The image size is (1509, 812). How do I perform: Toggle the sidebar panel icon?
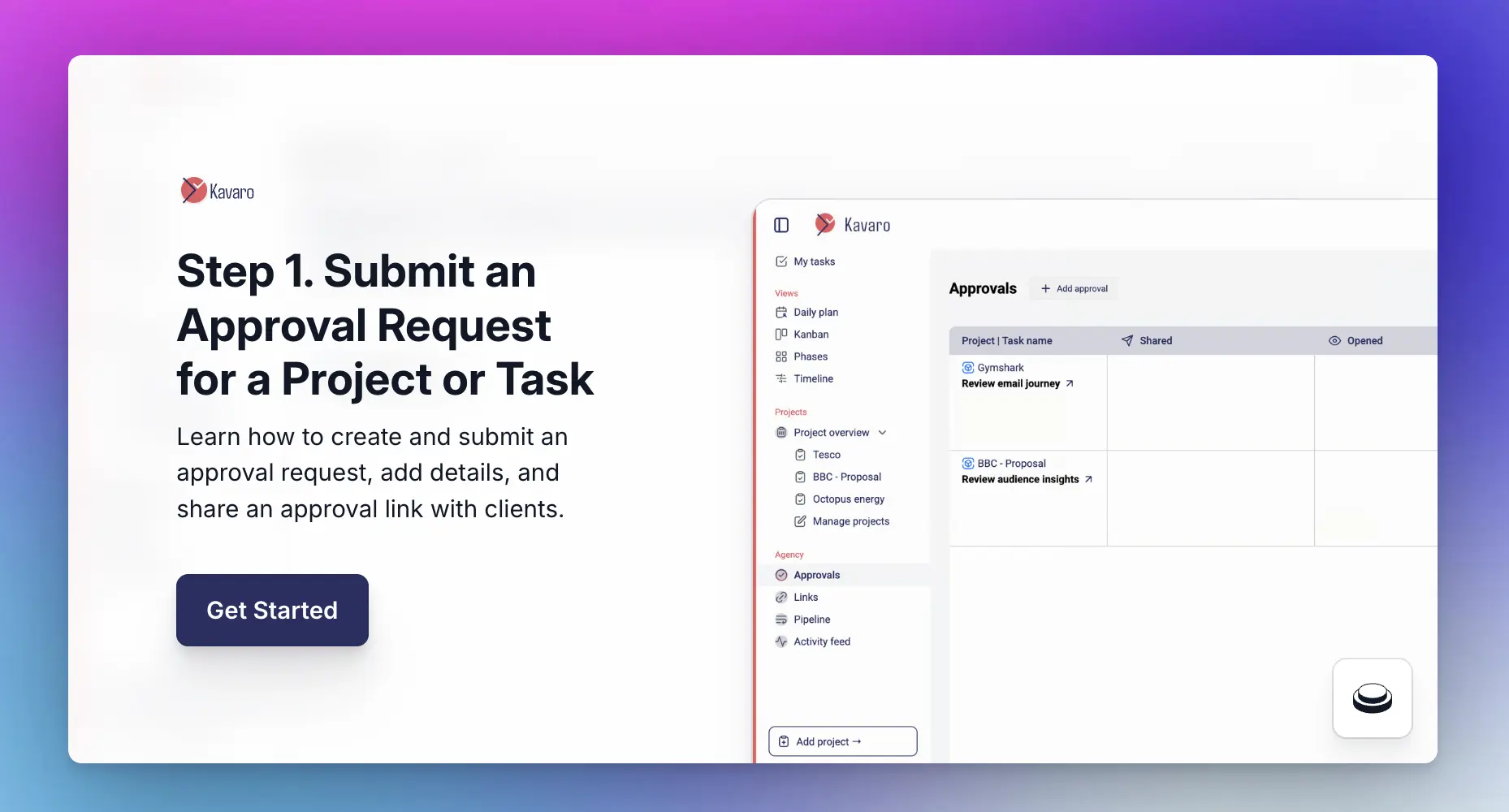point(781,225)
